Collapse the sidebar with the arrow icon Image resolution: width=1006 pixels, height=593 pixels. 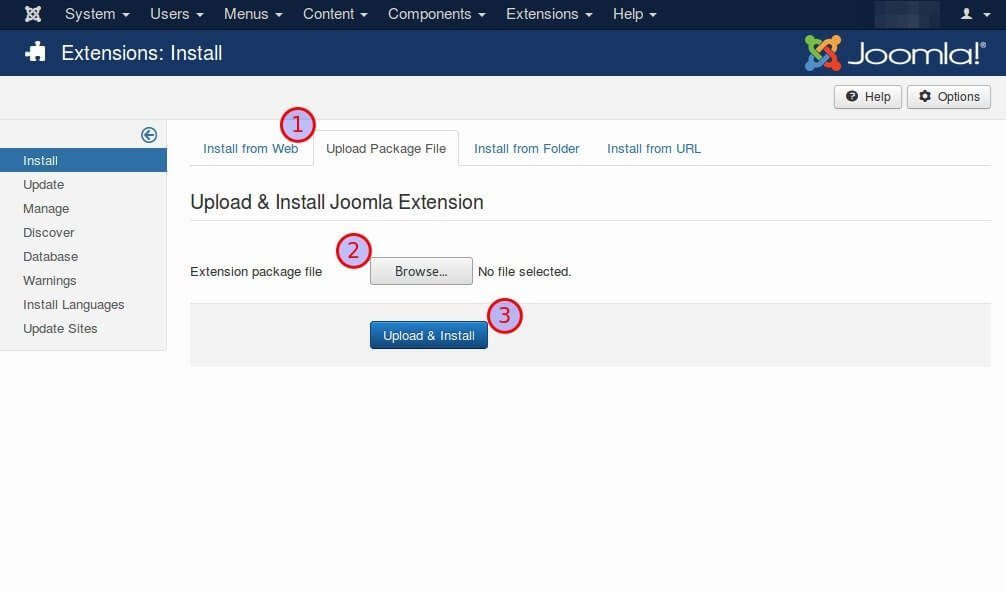tap(149, 135)
